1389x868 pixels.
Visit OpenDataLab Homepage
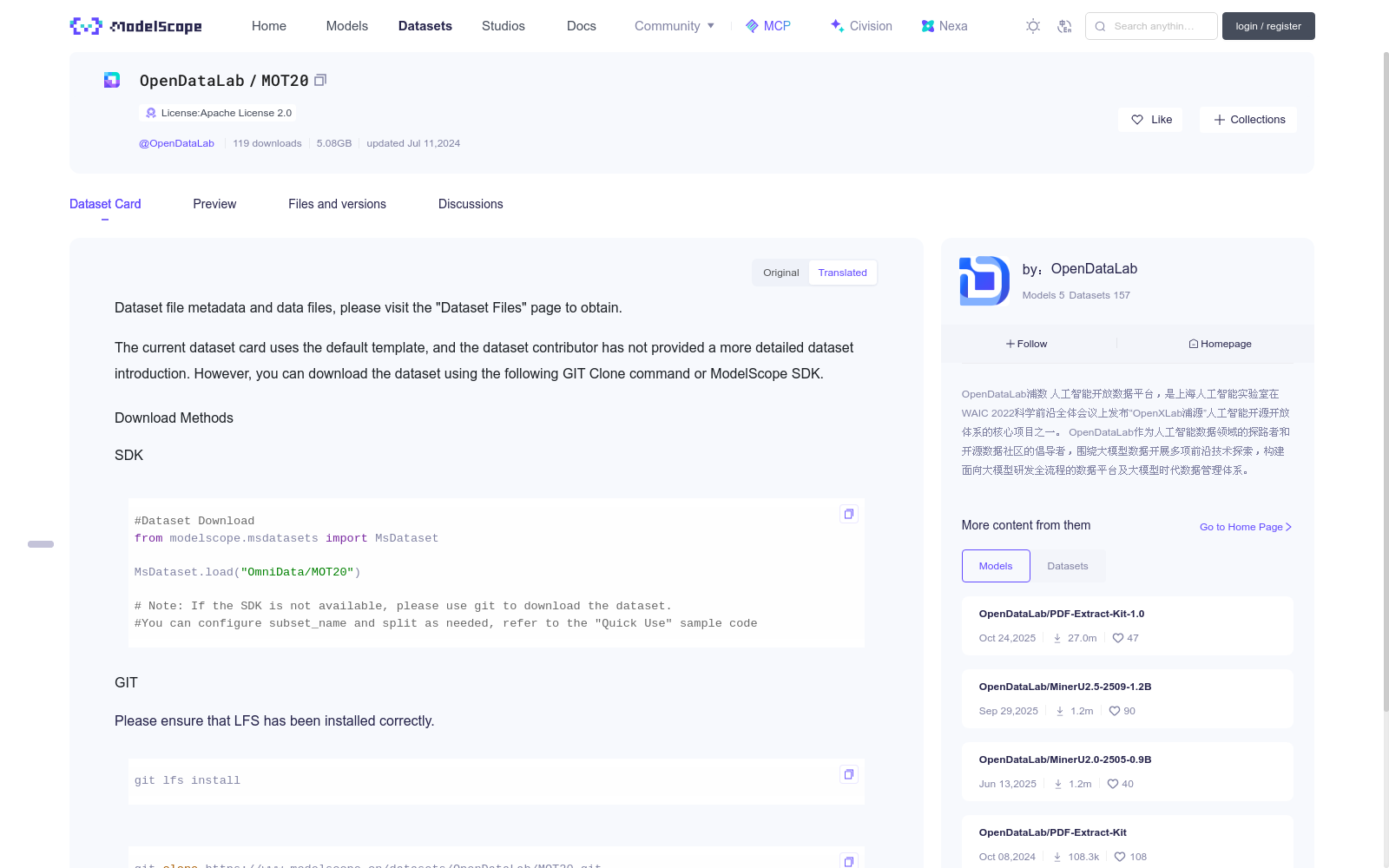(1220, 344)
